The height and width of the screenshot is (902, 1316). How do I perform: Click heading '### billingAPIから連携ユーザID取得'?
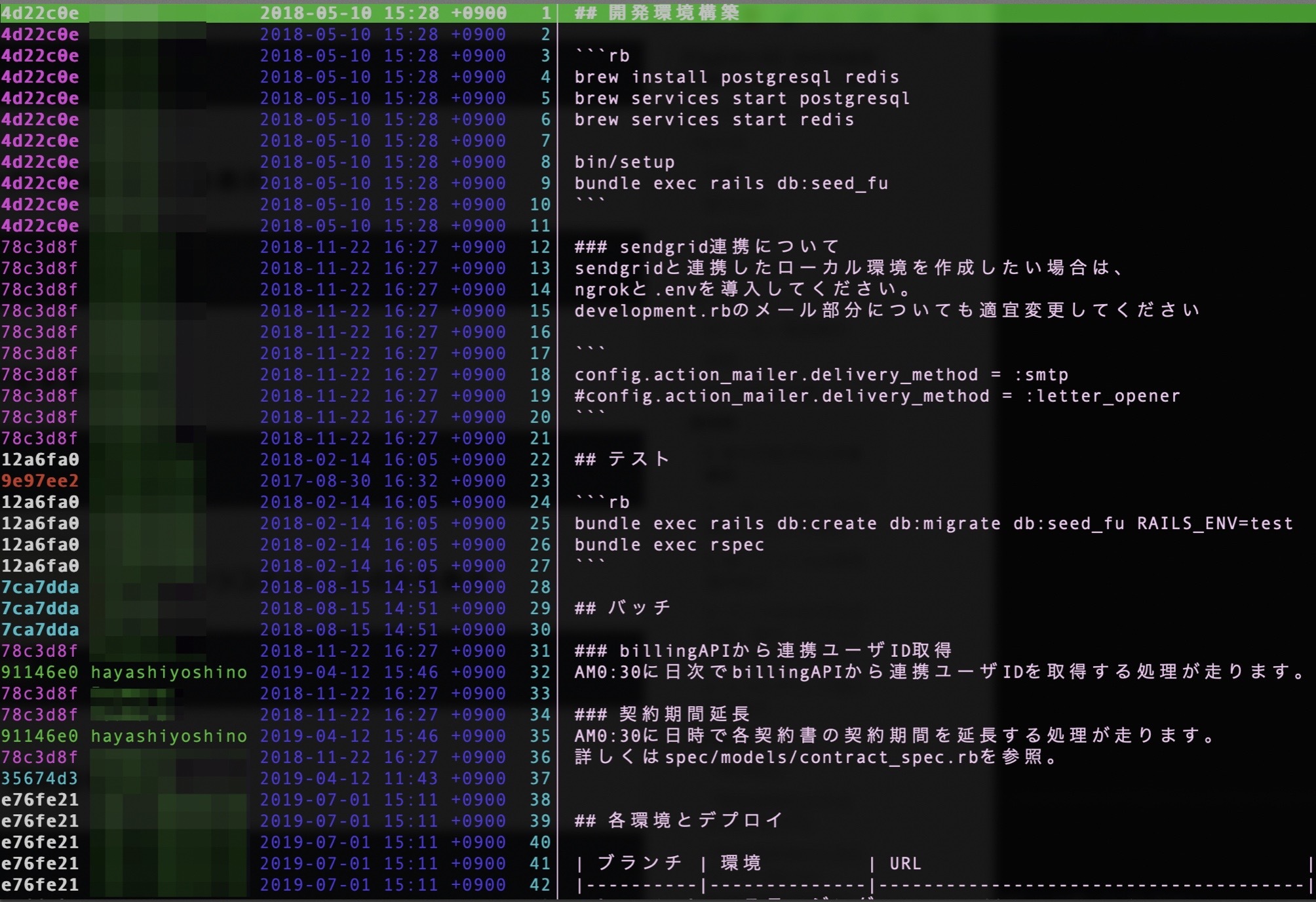coord(764,651)
